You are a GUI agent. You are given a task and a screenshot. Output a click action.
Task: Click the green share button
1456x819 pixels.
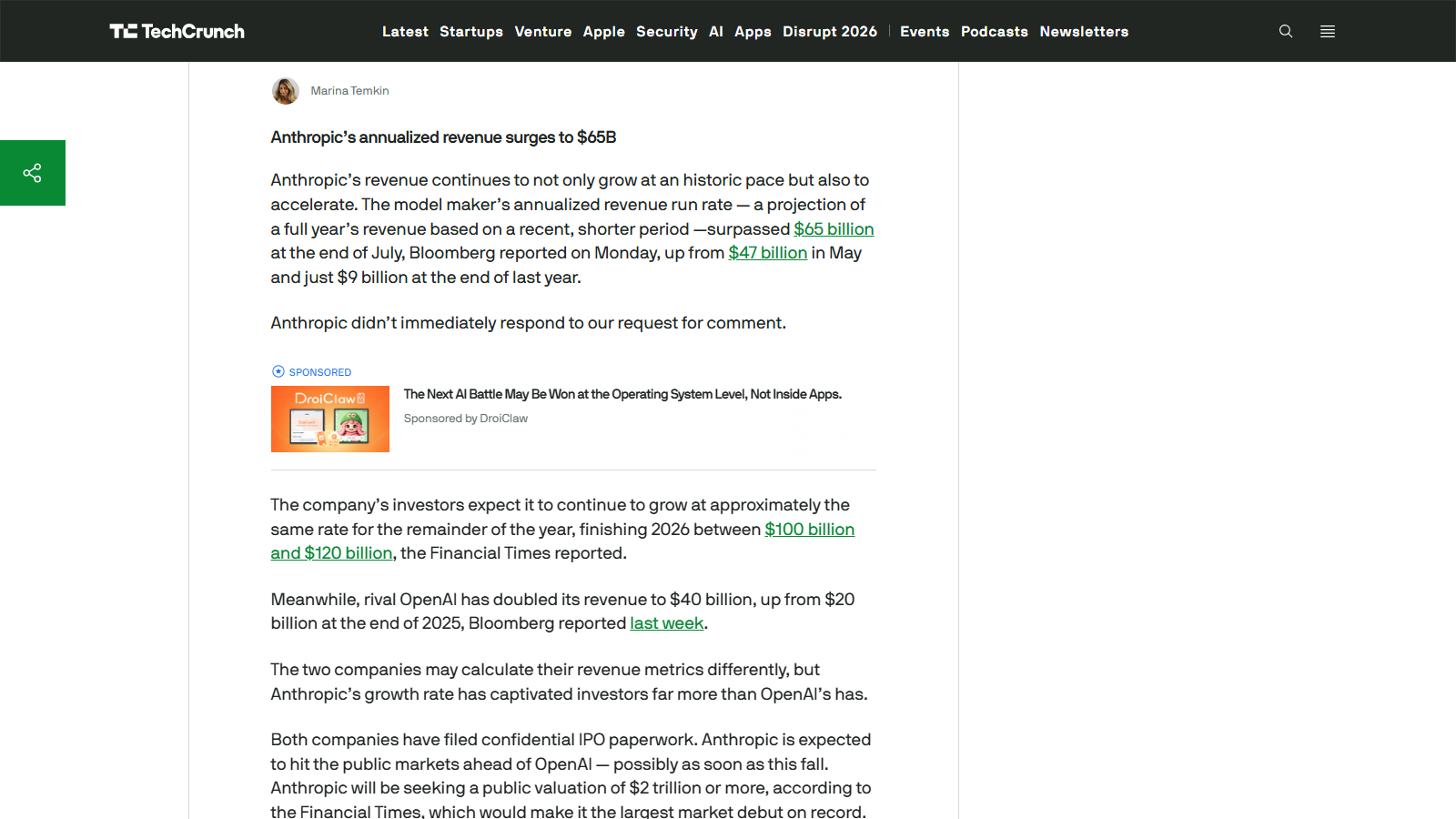(x=33, y=173)
